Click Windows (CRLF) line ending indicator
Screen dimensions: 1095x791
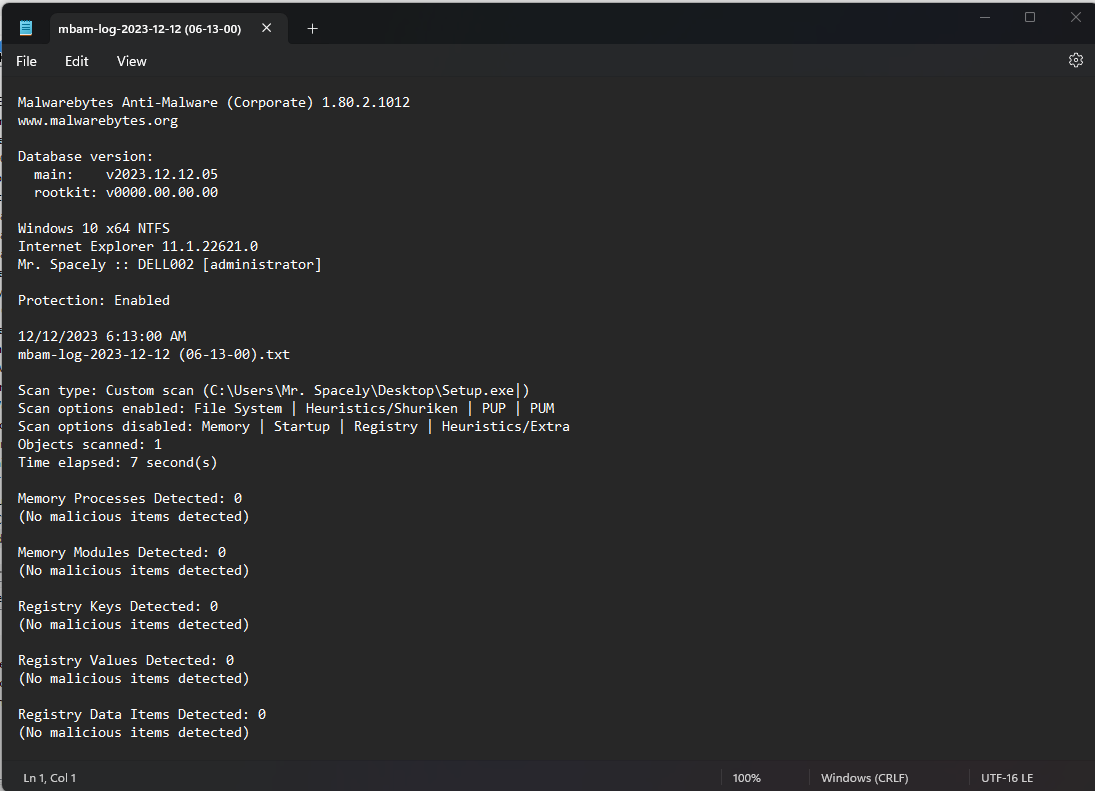click(x=865, y=778)
